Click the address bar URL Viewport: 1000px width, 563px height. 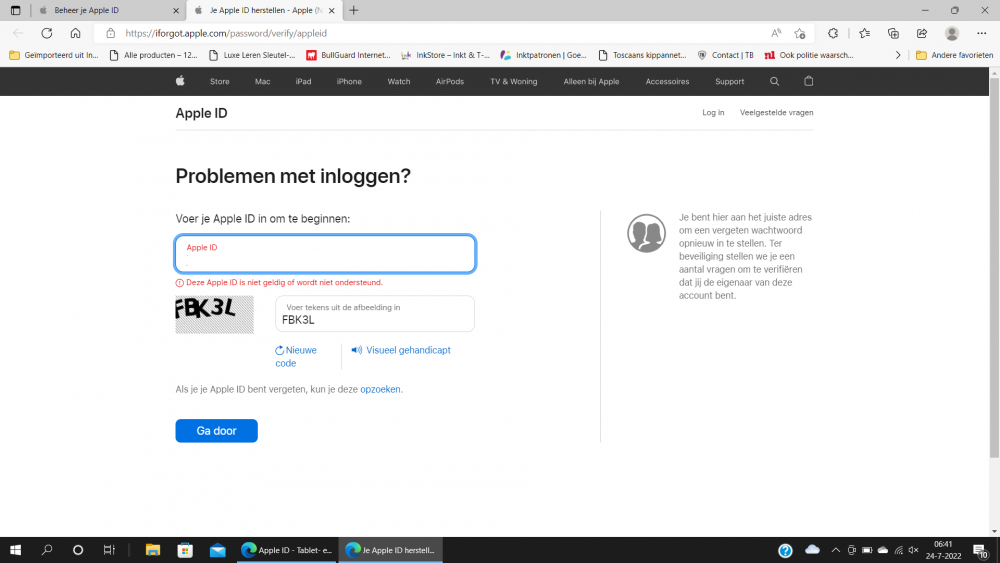coord(226,33)
